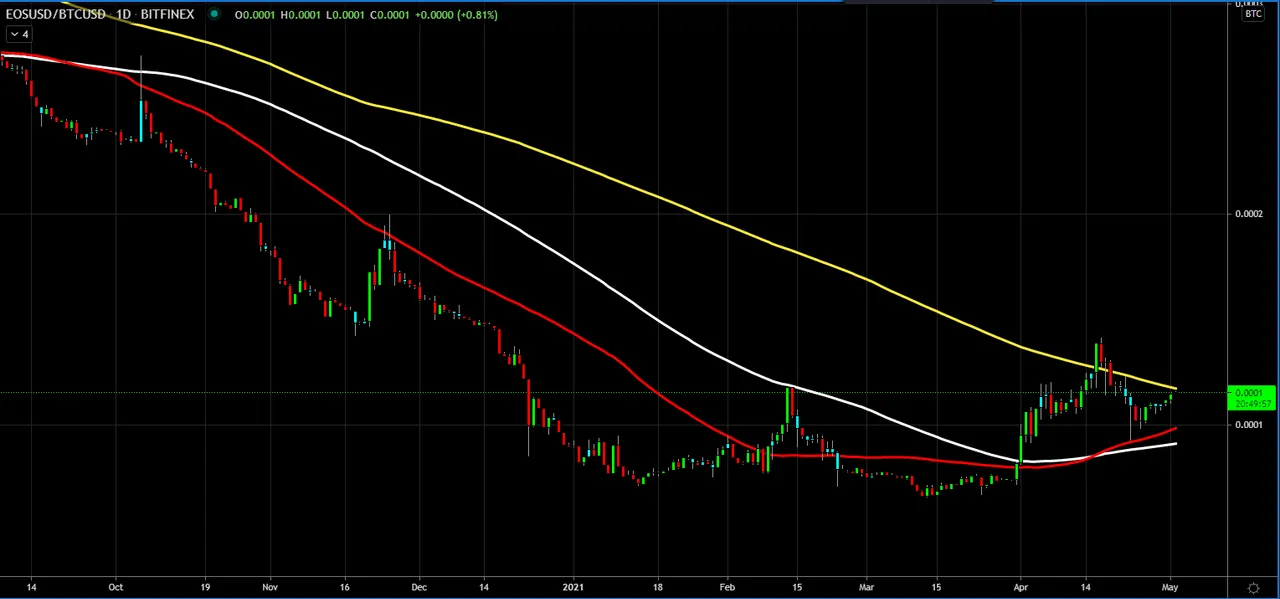Click the 2021 label on time axis
Image resolution: width=1280 pixels, height=599 pixels.
pos(573,587)
